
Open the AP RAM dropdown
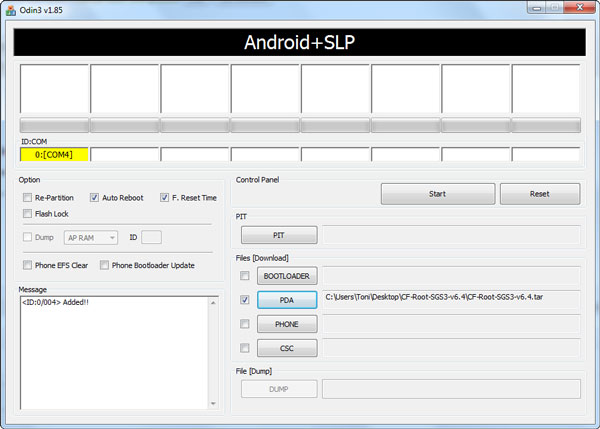click(x=91, y=237)
